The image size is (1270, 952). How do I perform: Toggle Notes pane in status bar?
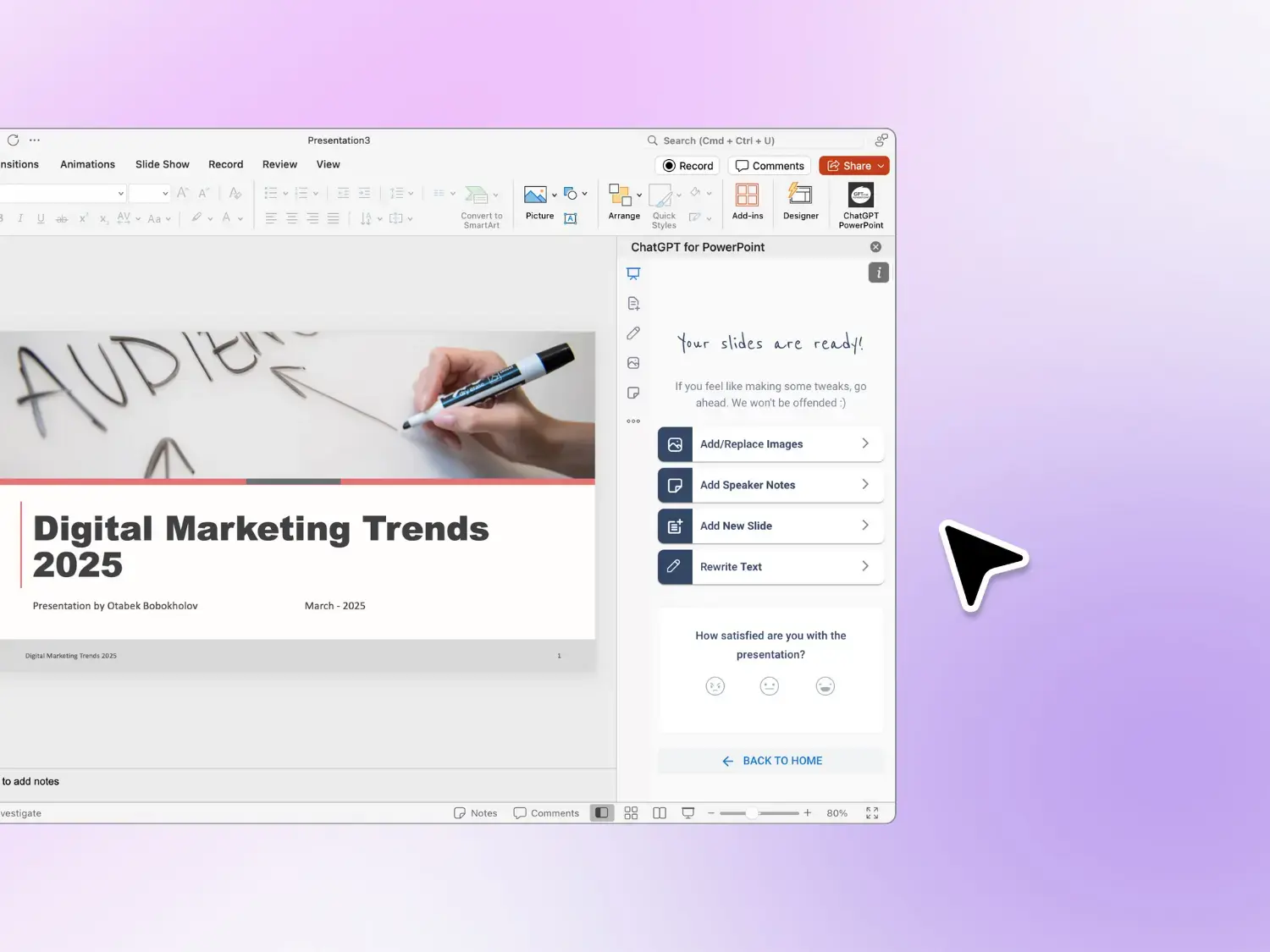coord(476,813)
